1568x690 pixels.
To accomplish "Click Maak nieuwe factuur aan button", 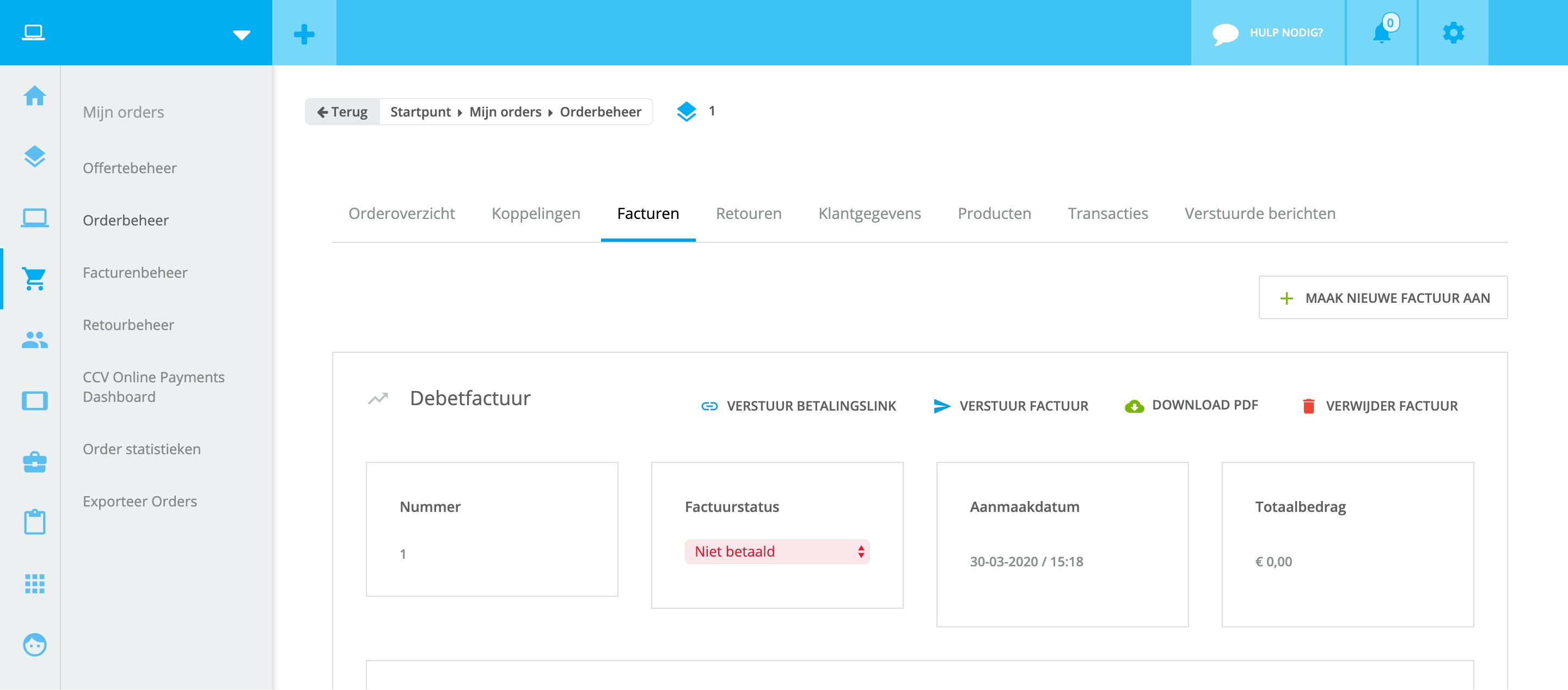I will pos(1383,298).
